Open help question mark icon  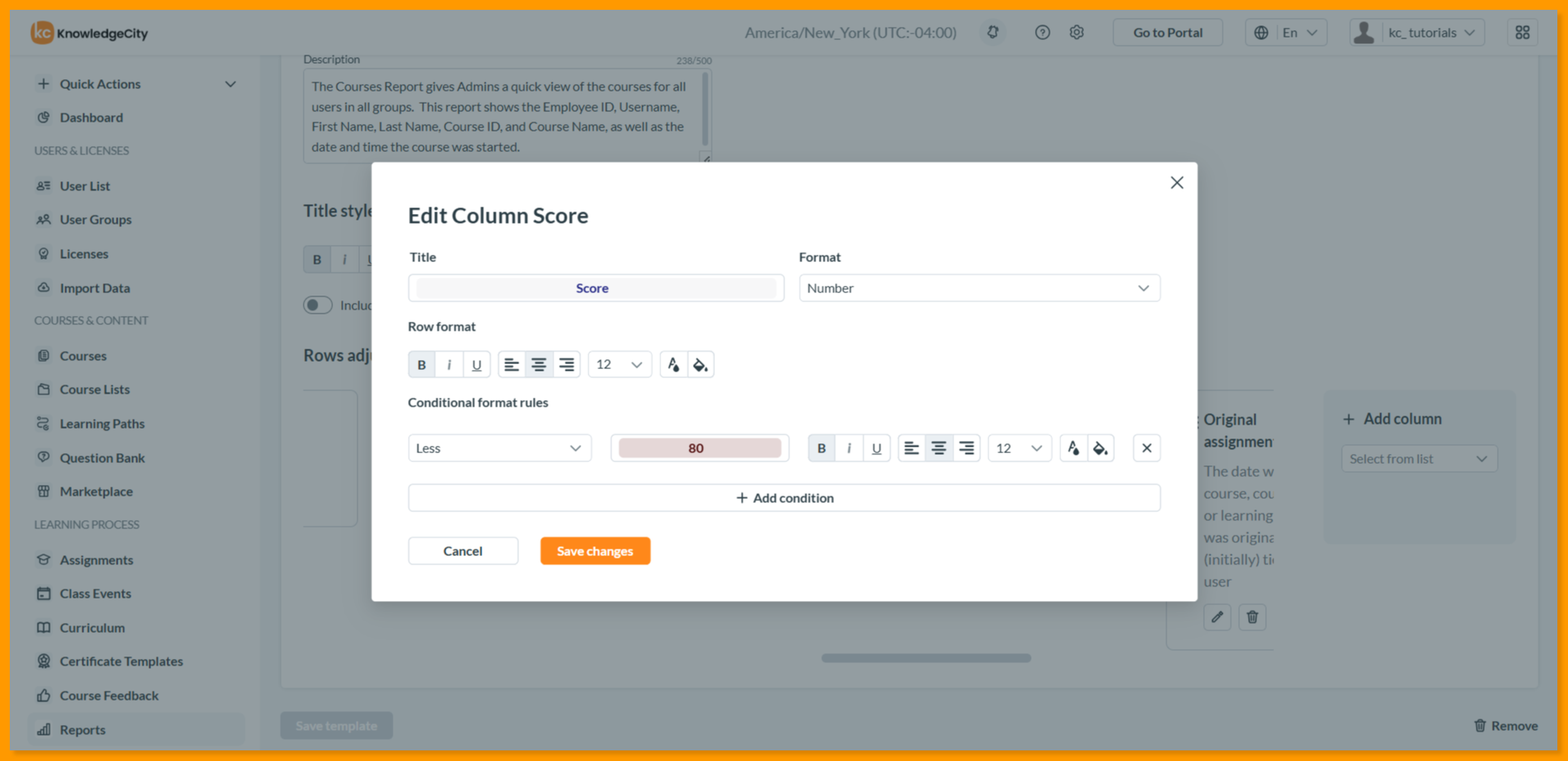[1042, 33]
